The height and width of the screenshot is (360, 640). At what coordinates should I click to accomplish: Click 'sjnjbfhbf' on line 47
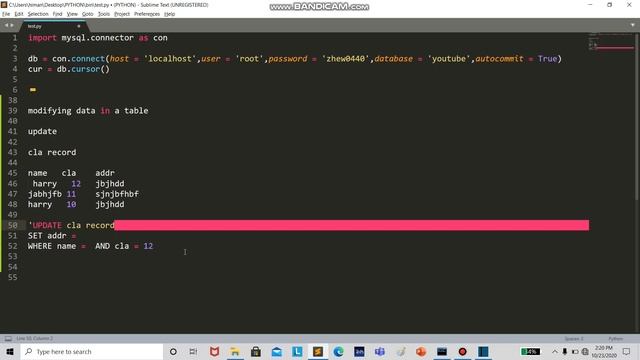pyautogui.click(x=117, y=194)
